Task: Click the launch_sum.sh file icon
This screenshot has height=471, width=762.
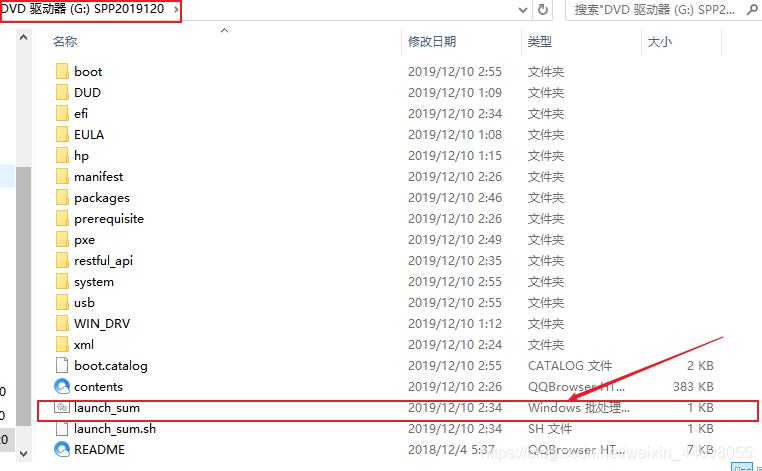Action: pos(62,429)
